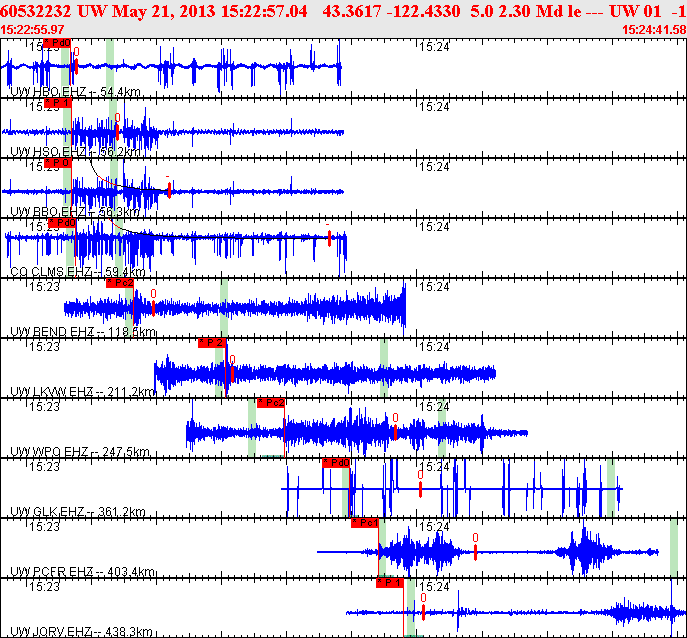Select the Pd0 pick flag on GLK trace

[336, 463]
